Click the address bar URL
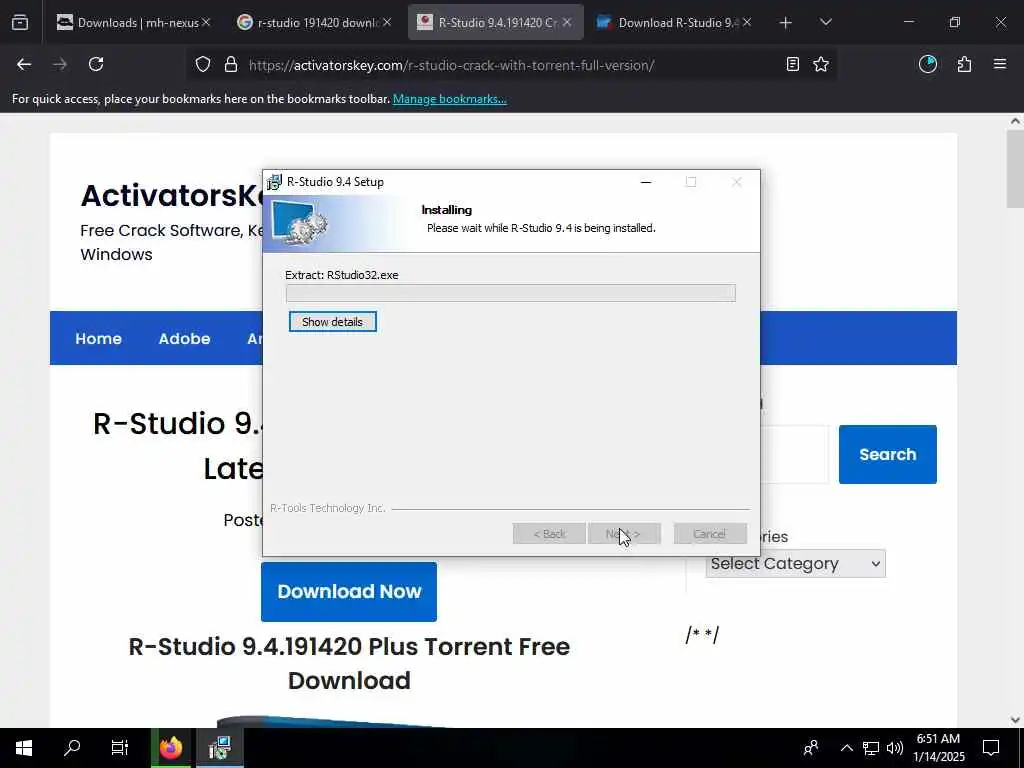This screenshot has width=1024, height=768. point(451,65)
